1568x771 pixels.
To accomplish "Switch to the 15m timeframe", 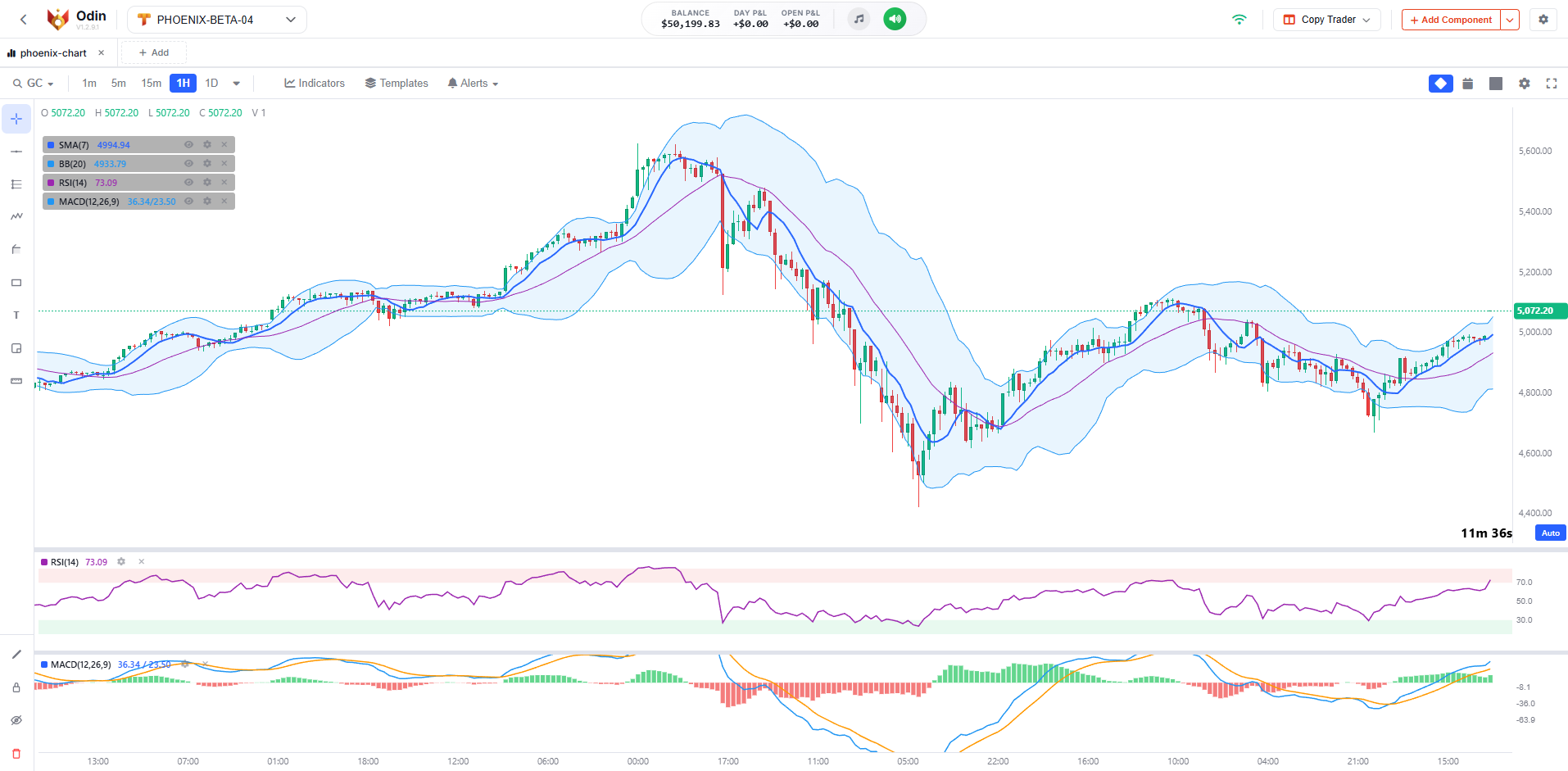I will (151, 84).
